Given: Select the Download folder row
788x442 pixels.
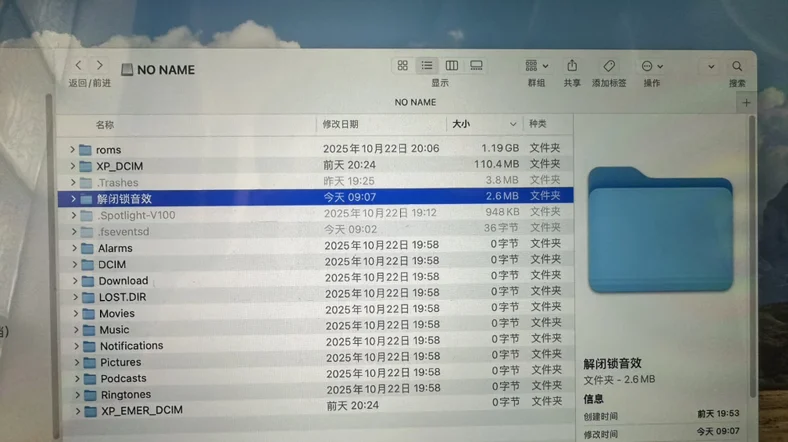Looking at the screenshot, I should pos(123,281).
